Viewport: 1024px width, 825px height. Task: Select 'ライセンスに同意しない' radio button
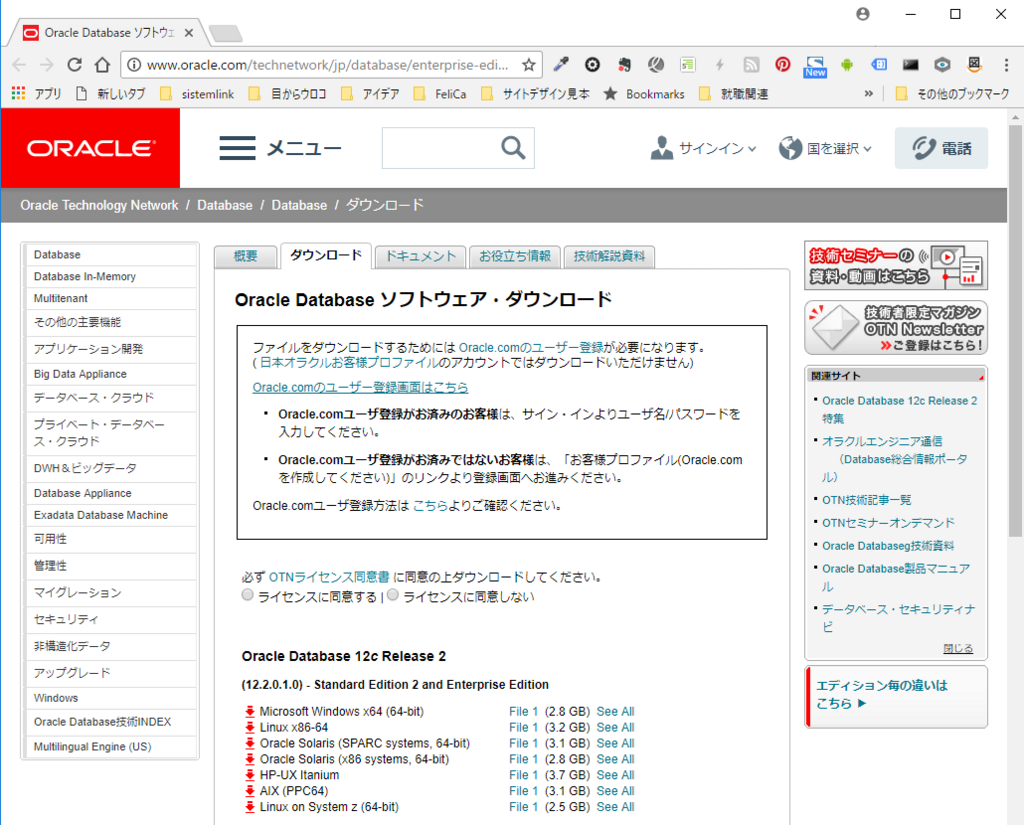click(392, 594)
